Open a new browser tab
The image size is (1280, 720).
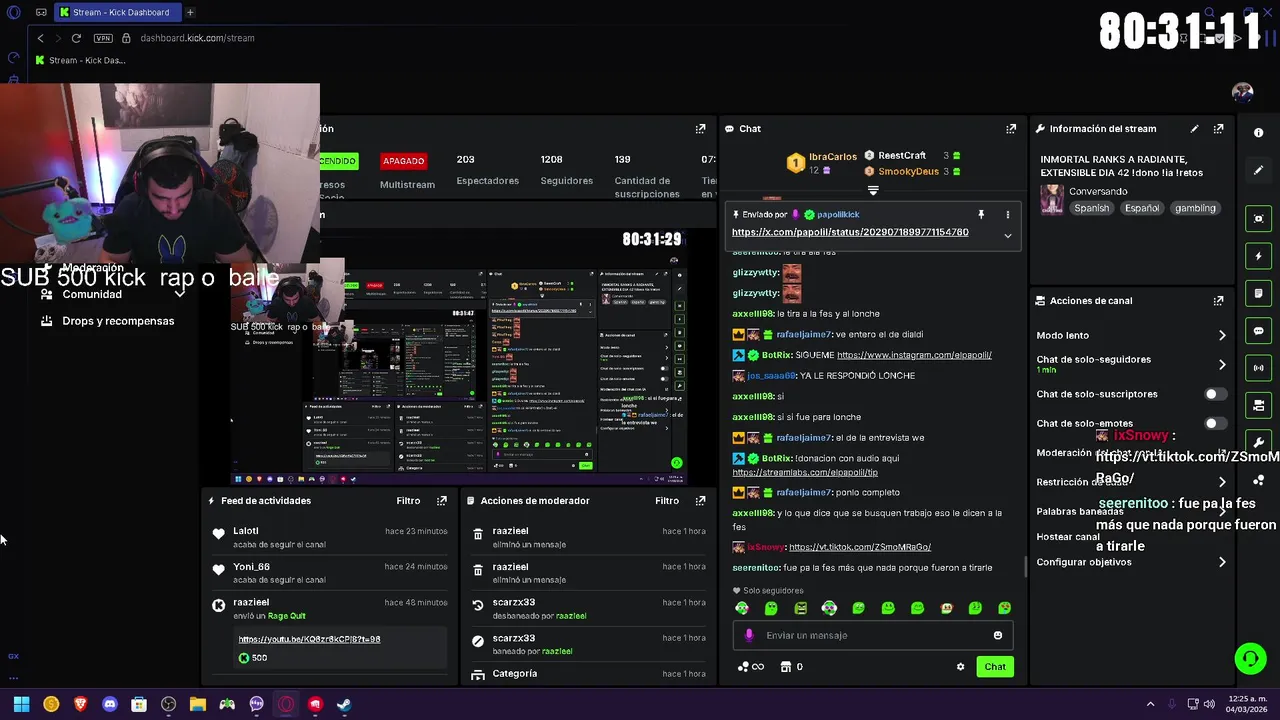[190, 12]
